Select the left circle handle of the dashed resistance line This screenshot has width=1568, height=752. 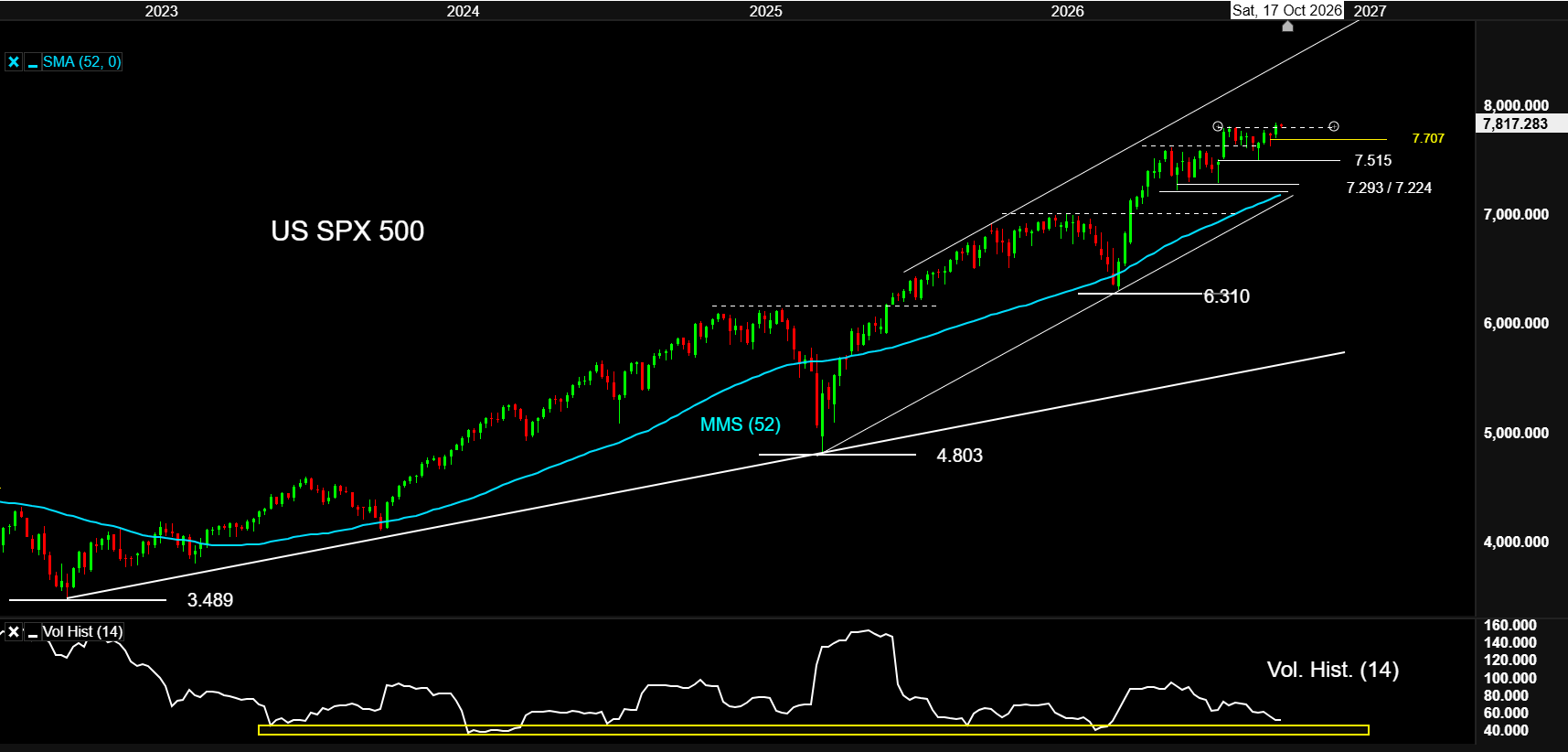coord(1218,126)
